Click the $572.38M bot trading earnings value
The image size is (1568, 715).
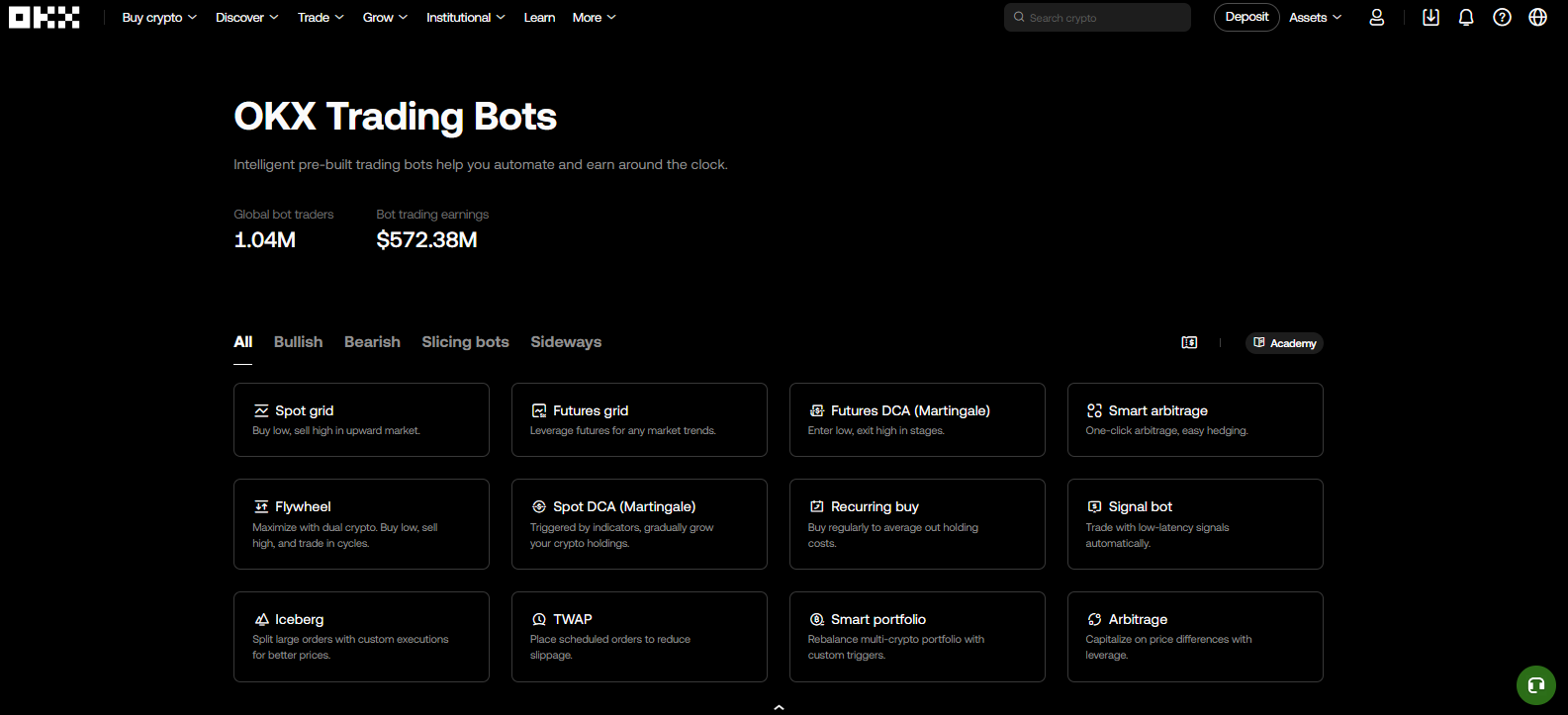tap(427, 240)
